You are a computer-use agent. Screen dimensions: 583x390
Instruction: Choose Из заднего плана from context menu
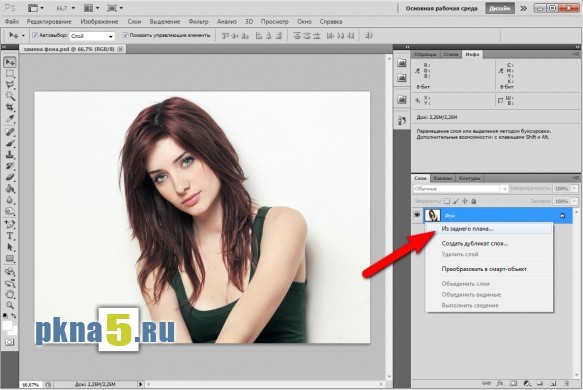pyautogui.click(x=489, y=229)
